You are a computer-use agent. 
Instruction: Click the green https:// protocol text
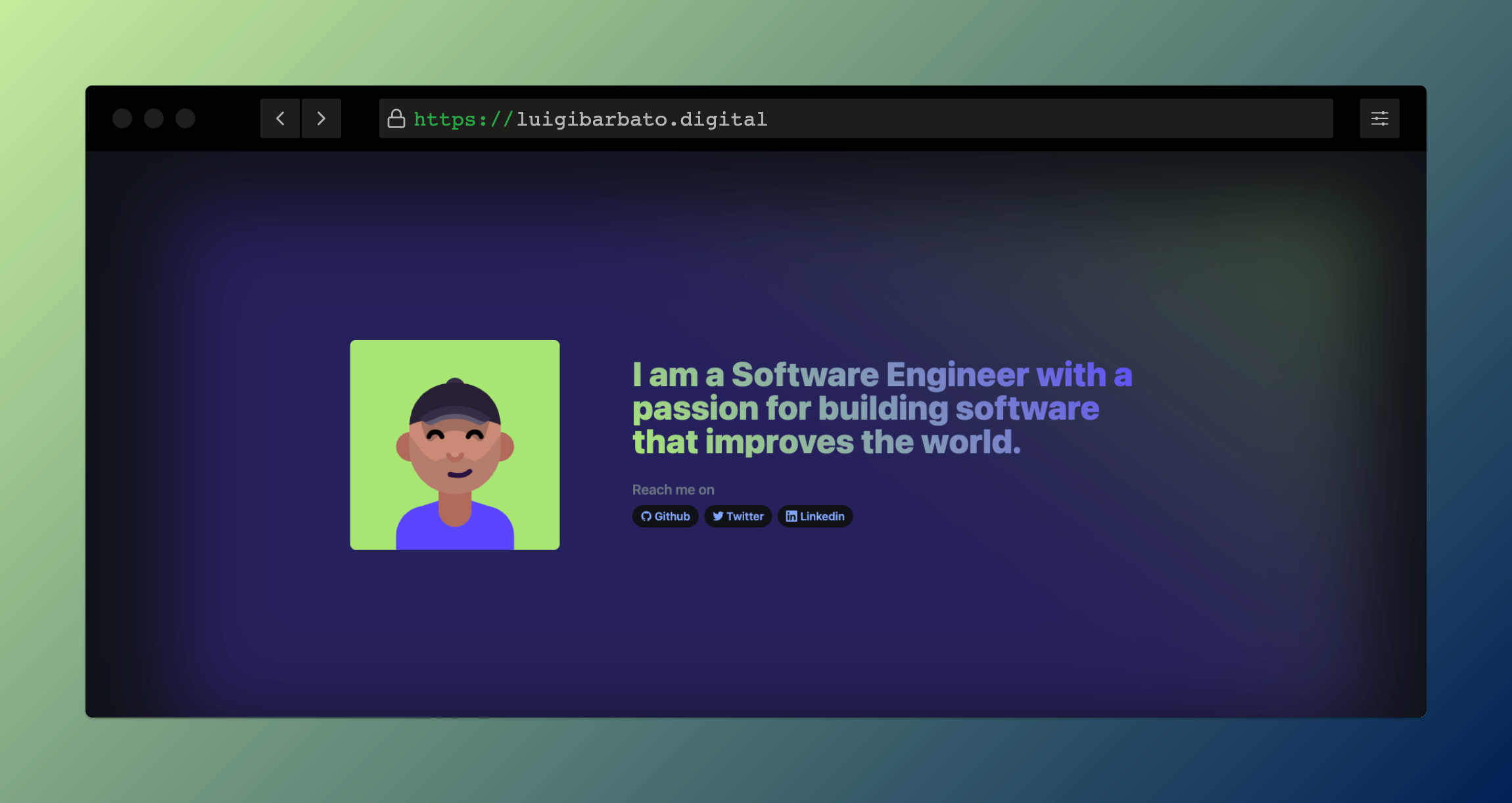click(x=463, y=119)
